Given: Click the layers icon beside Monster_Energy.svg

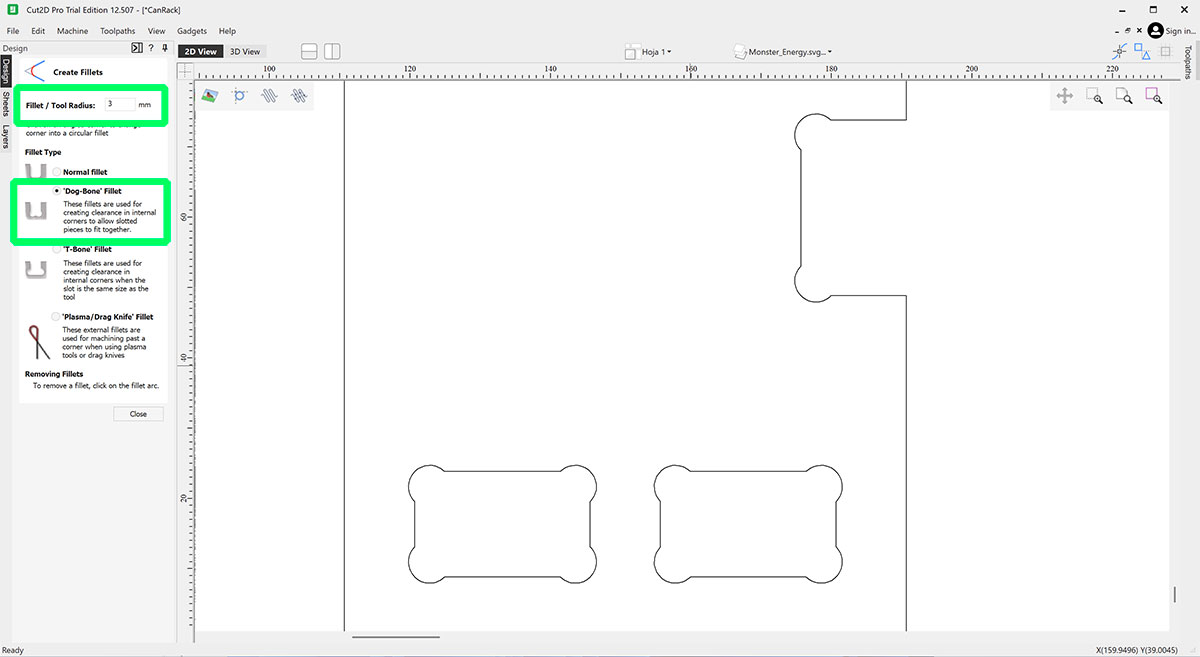Looking at the screenshot, I should point(740,51).
